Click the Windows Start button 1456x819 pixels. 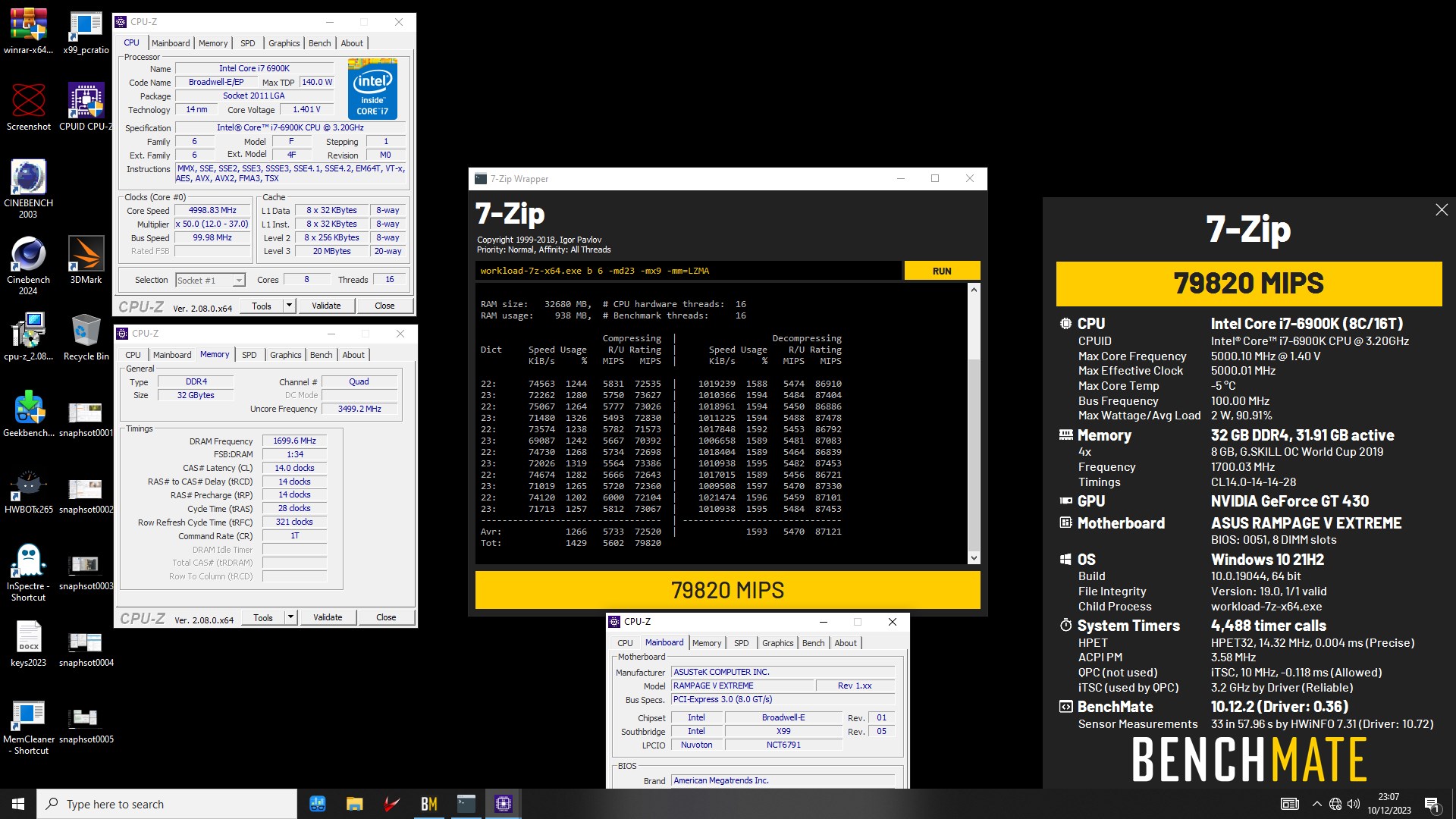click(x=18, y=804)
